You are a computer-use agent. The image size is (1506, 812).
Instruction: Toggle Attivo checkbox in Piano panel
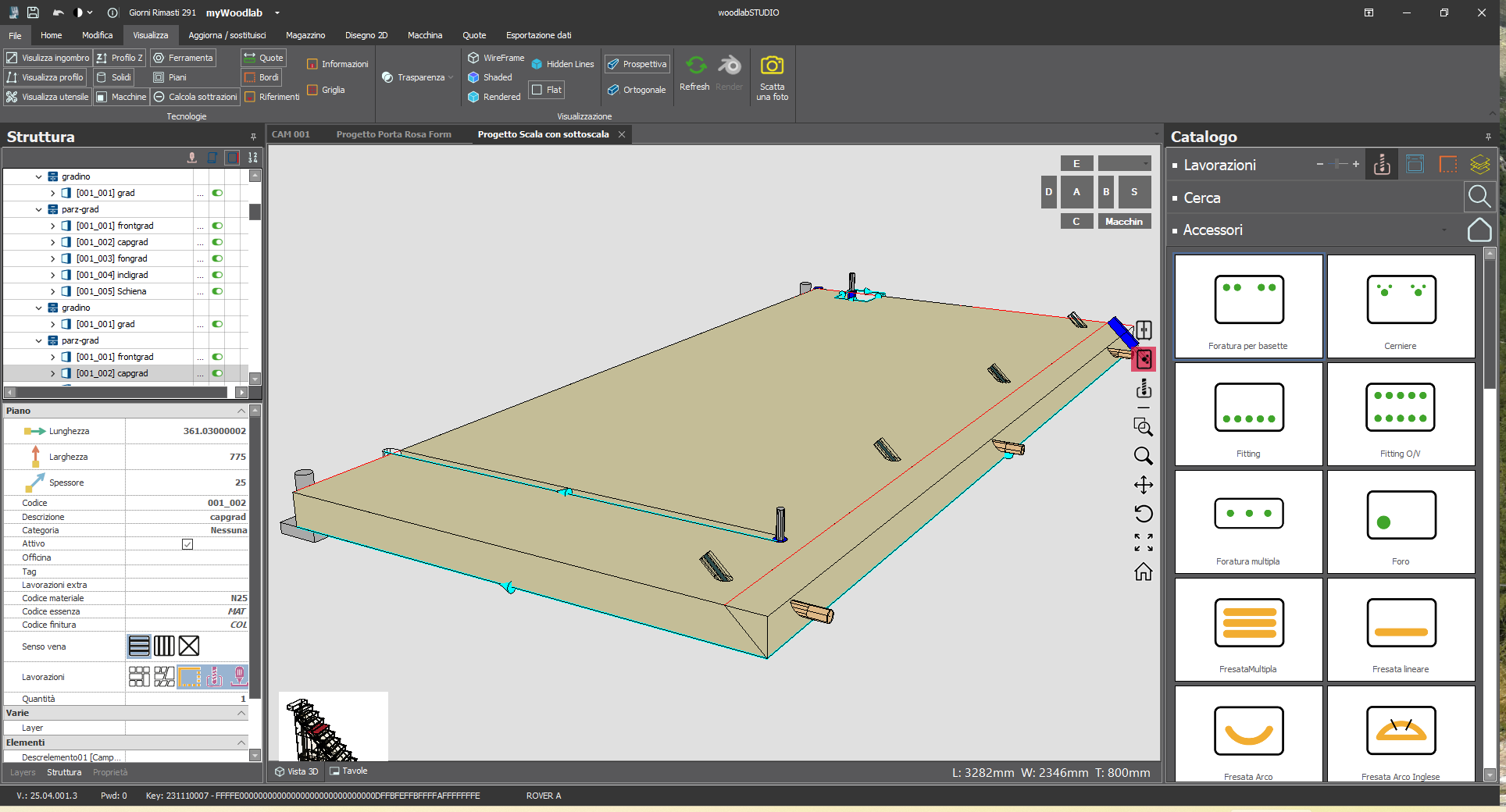(x=187, y=544)
